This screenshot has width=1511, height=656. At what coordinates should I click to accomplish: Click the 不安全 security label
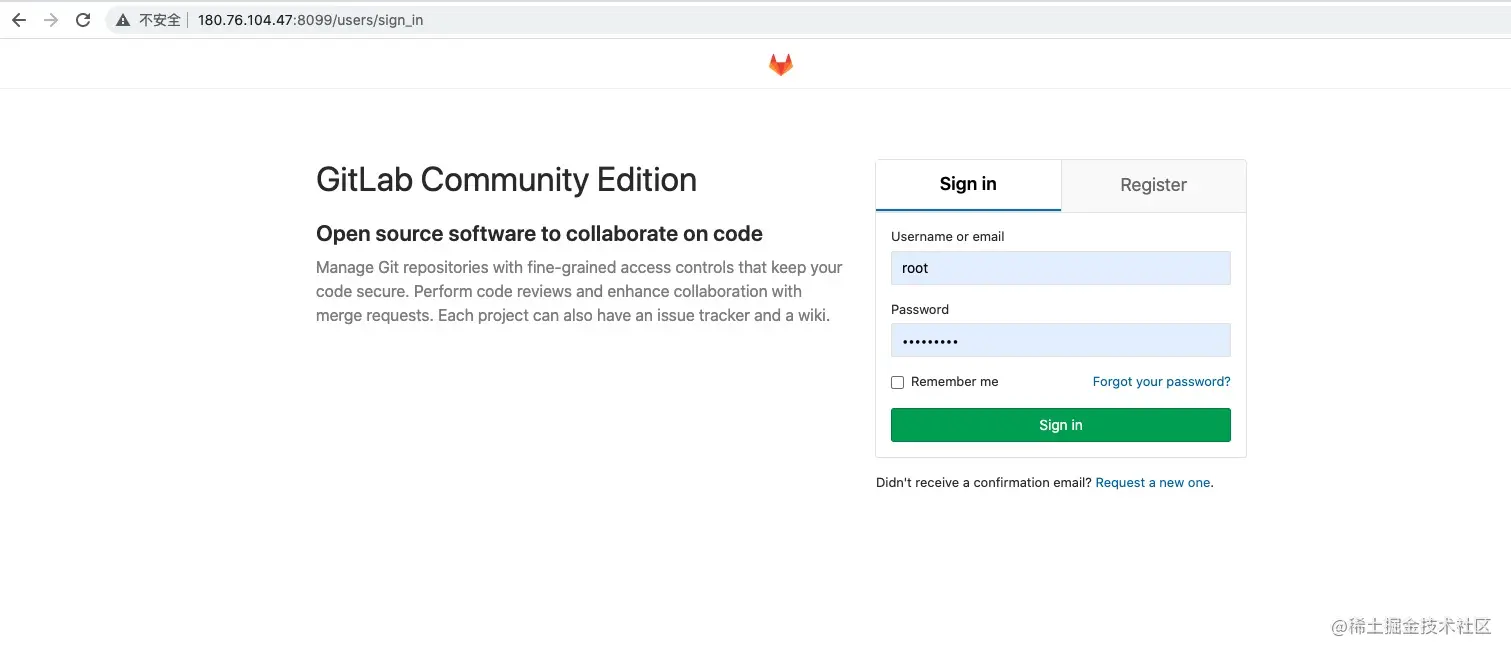pyautogui.click(x=159, y=20)
